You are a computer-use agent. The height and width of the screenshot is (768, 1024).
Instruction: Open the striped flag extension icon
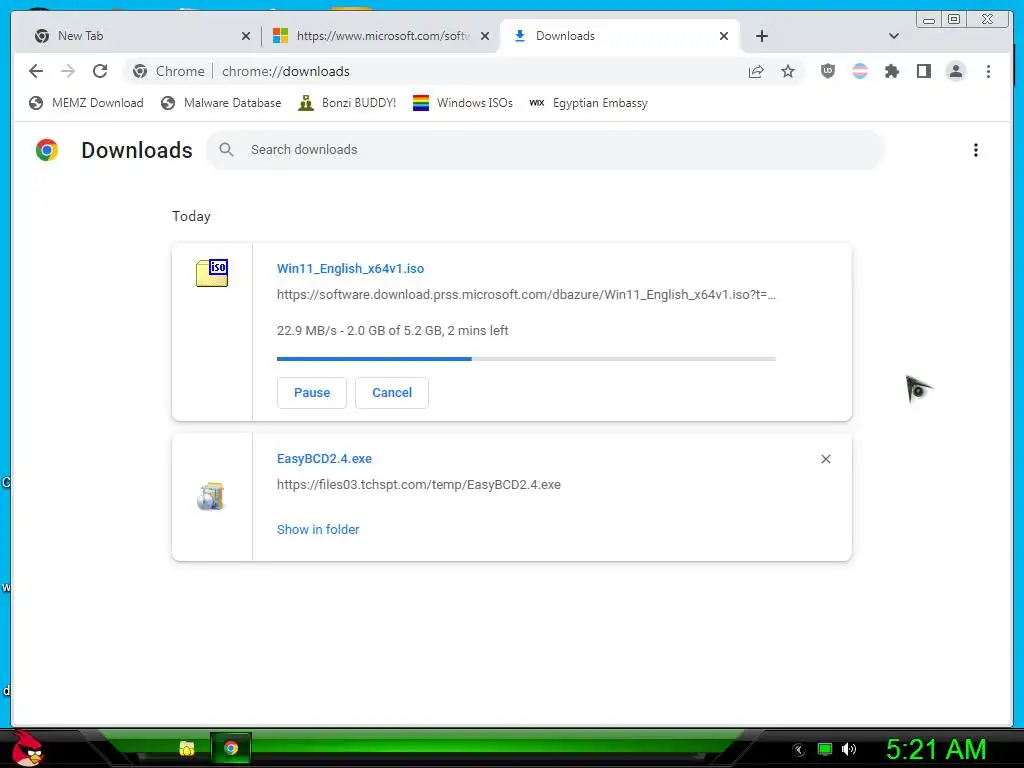860,71
